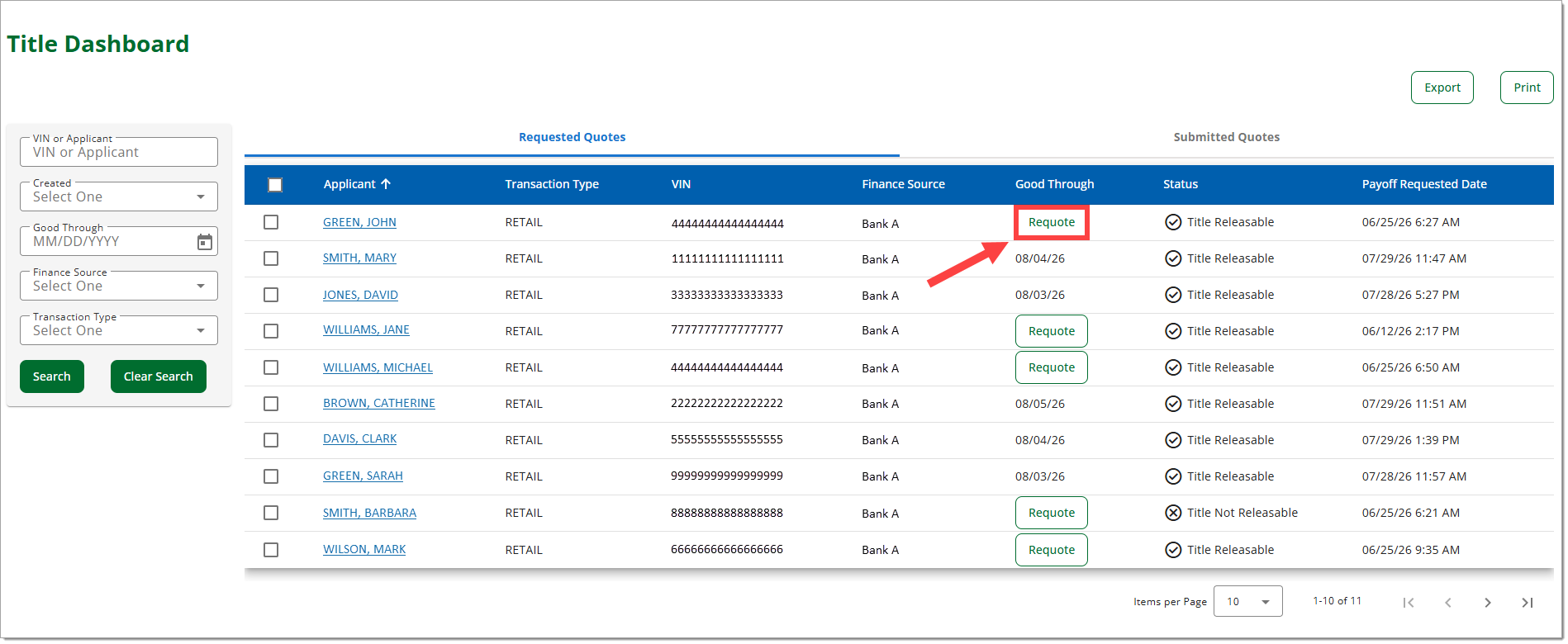Screen dimensions: 1568x644
Task: Click status check icon for WILSON, MARK
Action: pos(1173,550)
